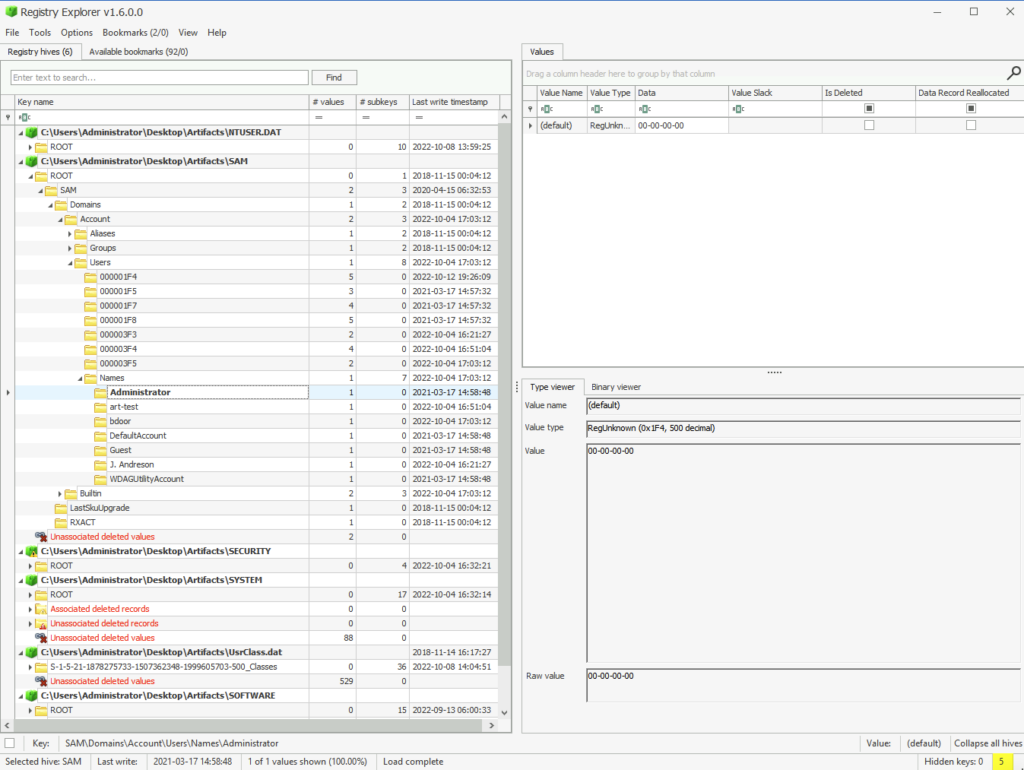Click the Key name column filter icon
1024x770 pixels.
24,117
